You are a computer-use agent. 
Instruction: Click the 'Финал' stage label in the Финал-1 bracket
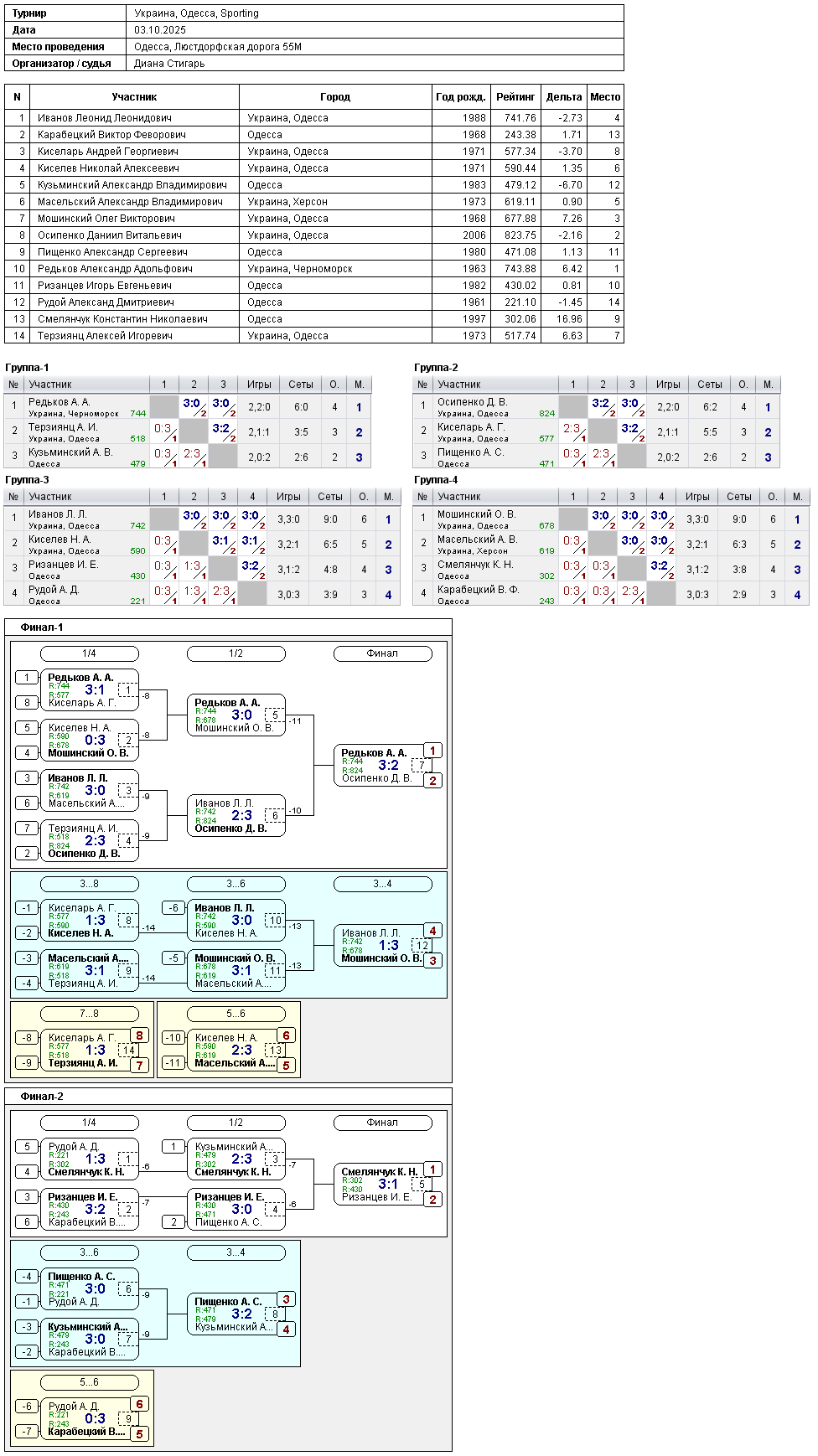383,653
